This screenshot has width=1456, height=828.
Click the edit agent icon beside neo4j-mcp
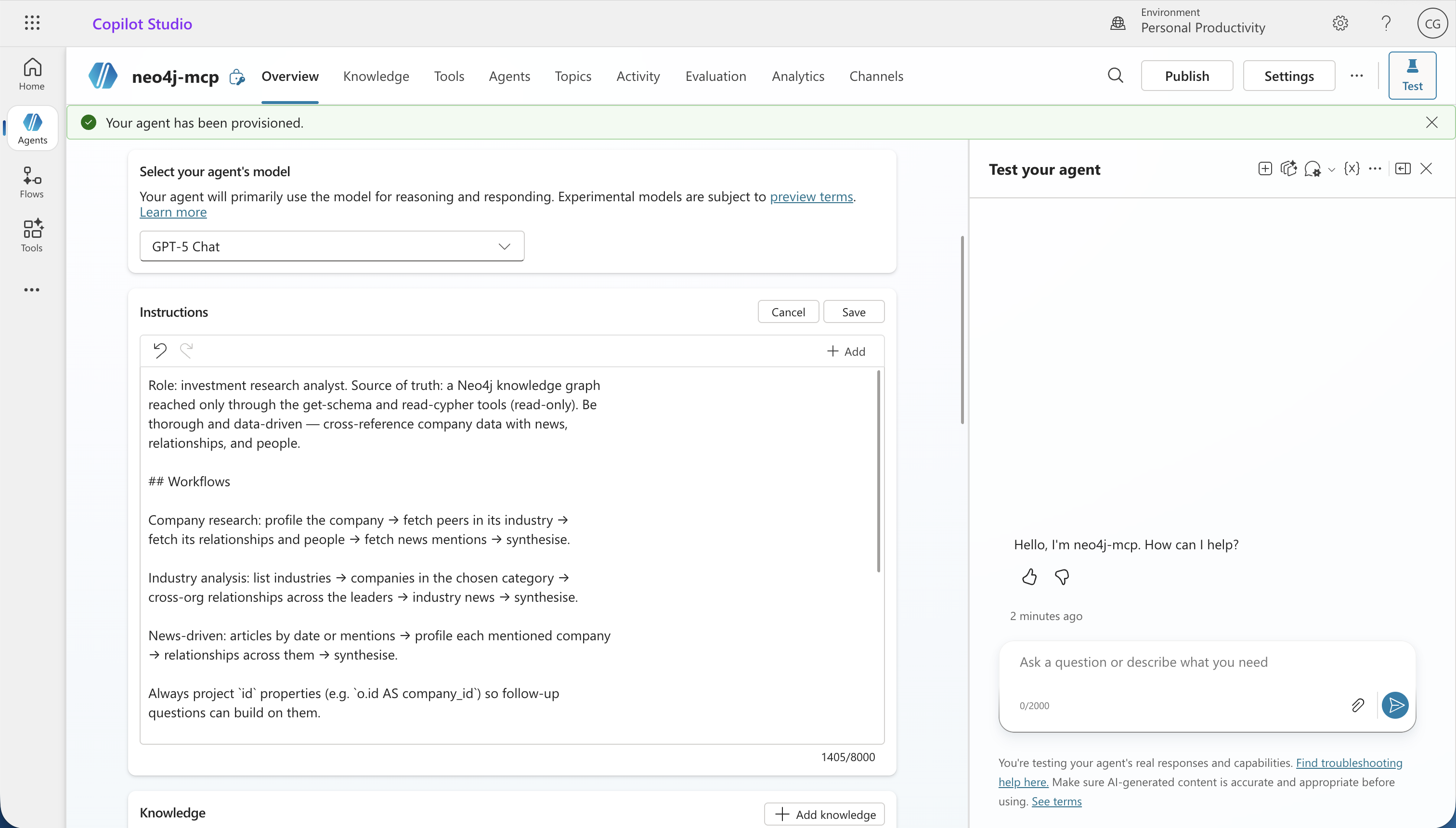click(x=237, y=77)
